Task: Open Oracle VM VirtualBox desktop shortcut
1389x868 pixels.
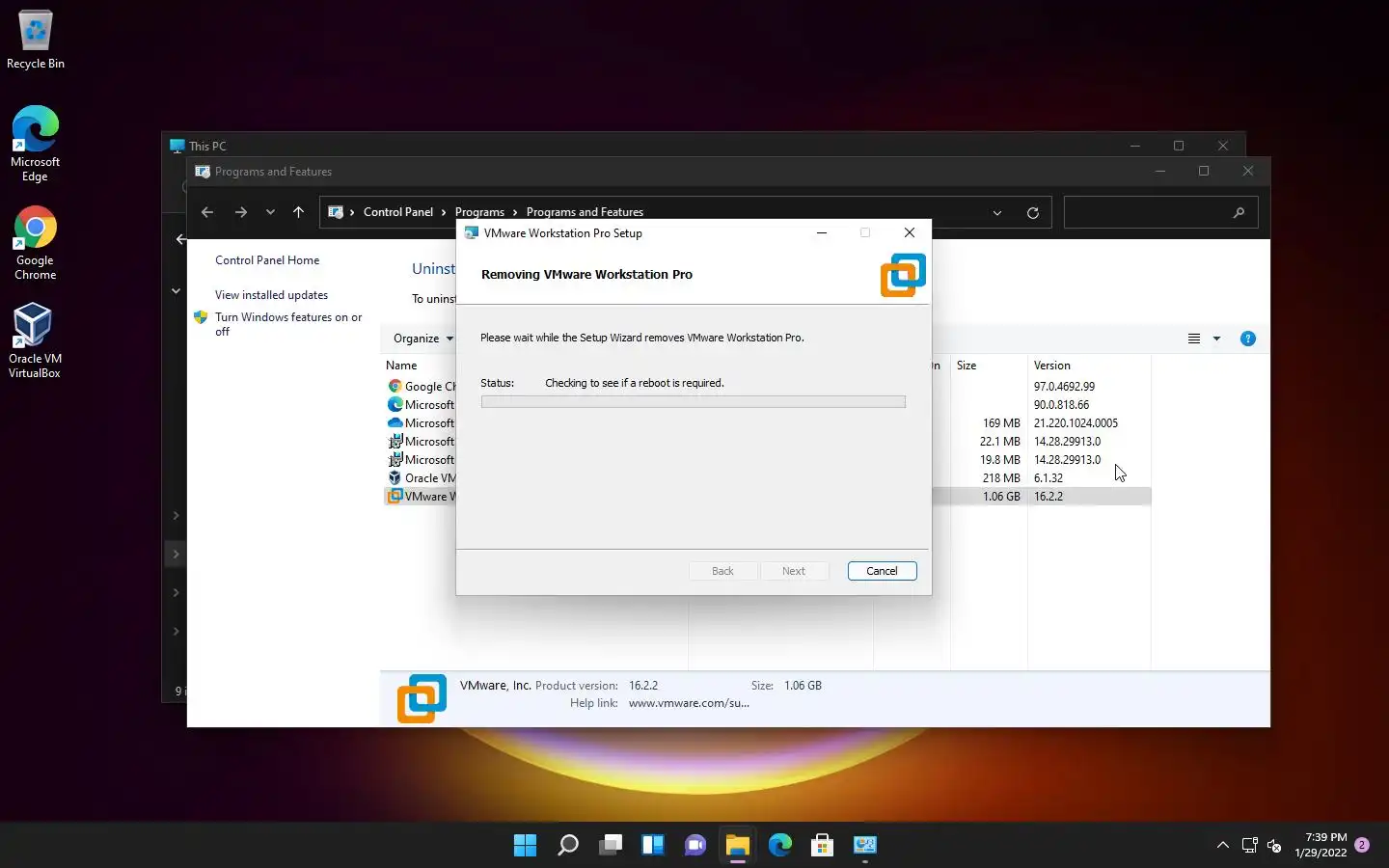Action: (x=35, y=340)
